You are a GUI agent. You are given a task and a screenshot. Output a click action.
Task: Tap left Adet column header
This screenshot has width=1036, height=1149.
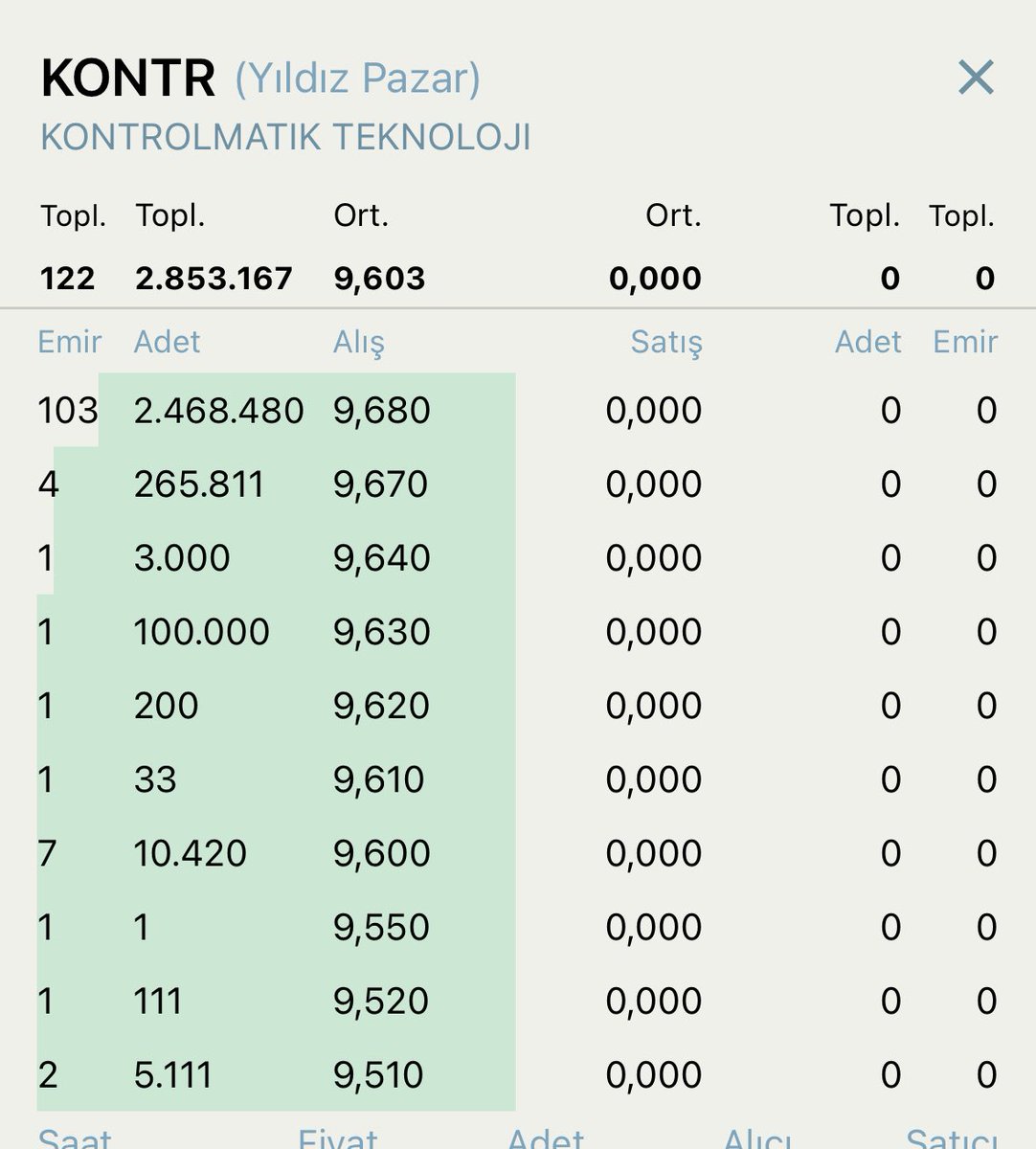168,342
